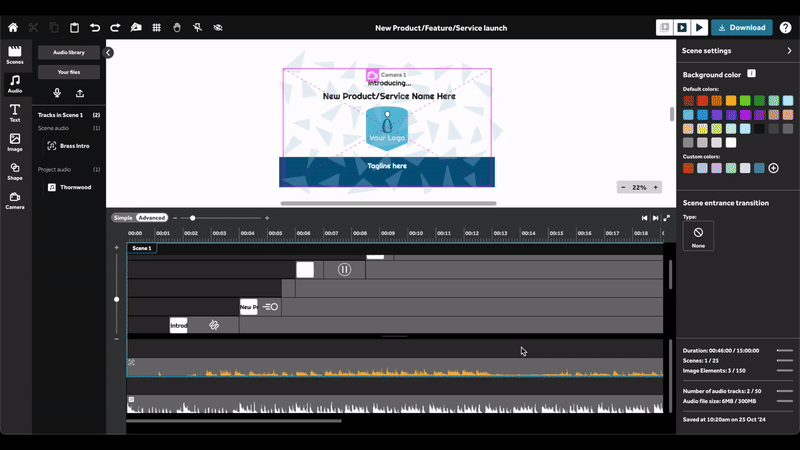Open the Audio library
Image resolution: width=800 pixels, height=450 pixels.
click(69, 52)
